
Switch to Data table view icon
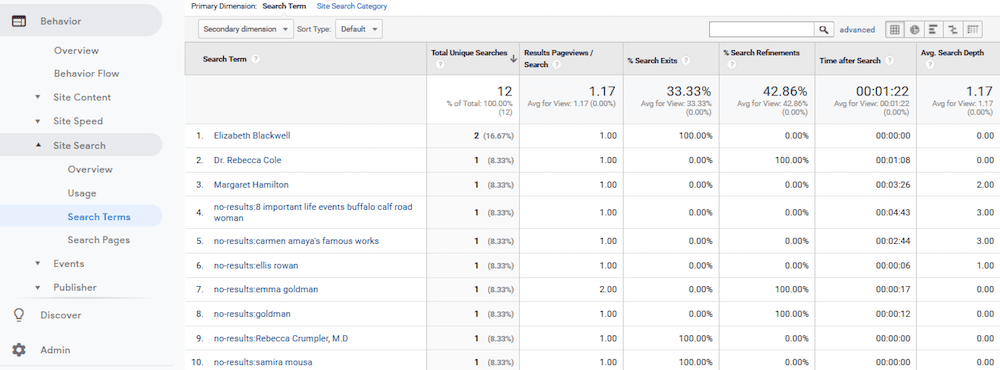pos(895,29)
